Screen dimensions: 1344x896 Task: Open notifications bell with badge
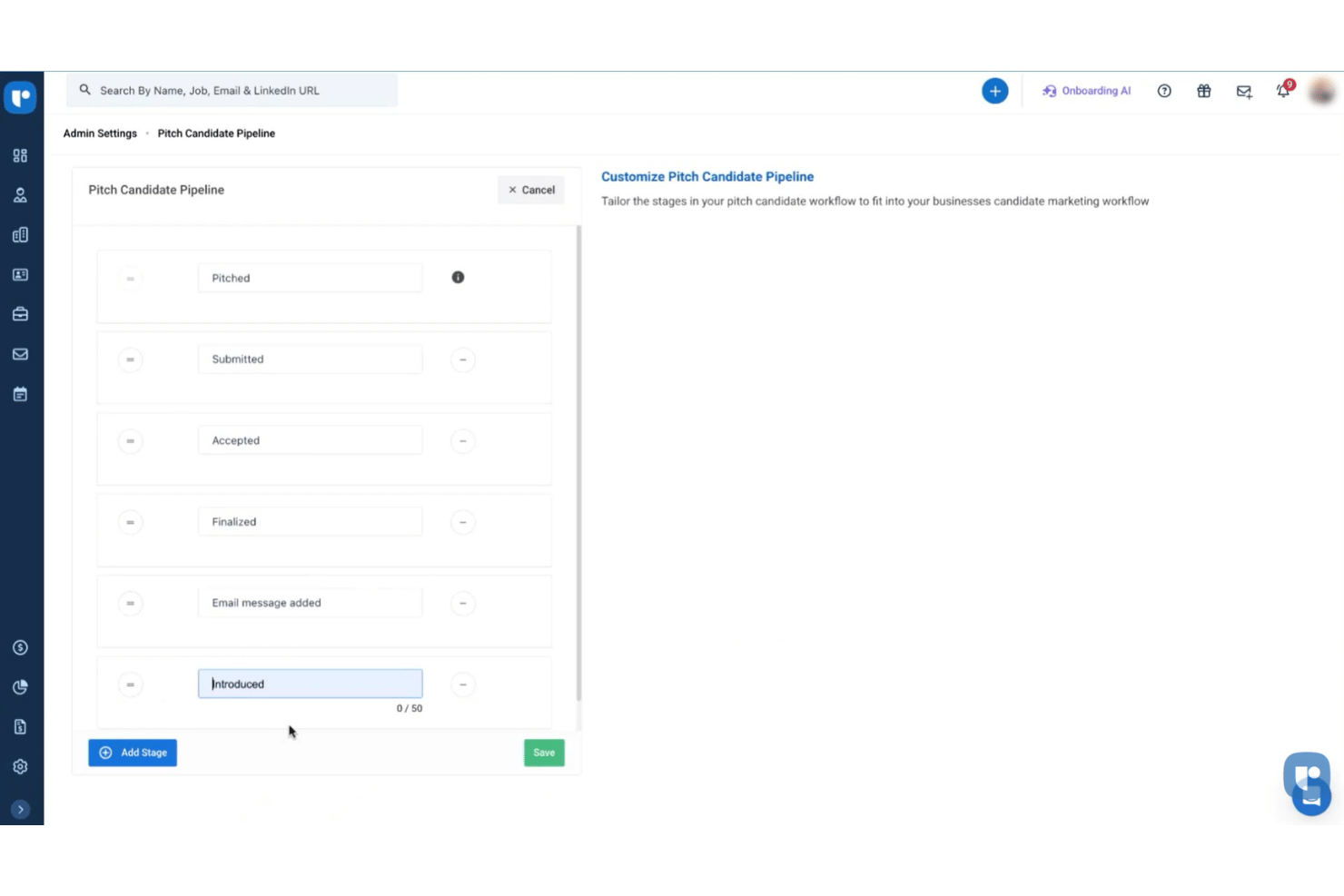coord(1284,90)
